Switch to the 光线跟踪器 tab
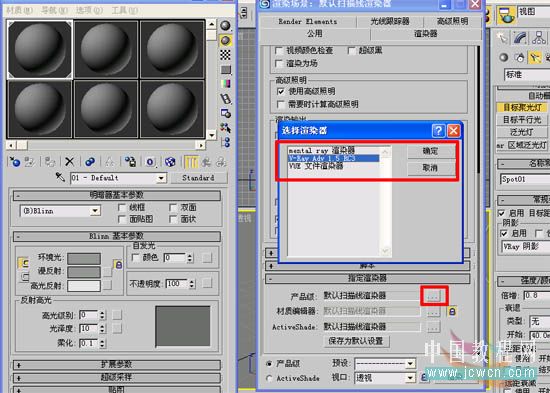 [390, 21]
